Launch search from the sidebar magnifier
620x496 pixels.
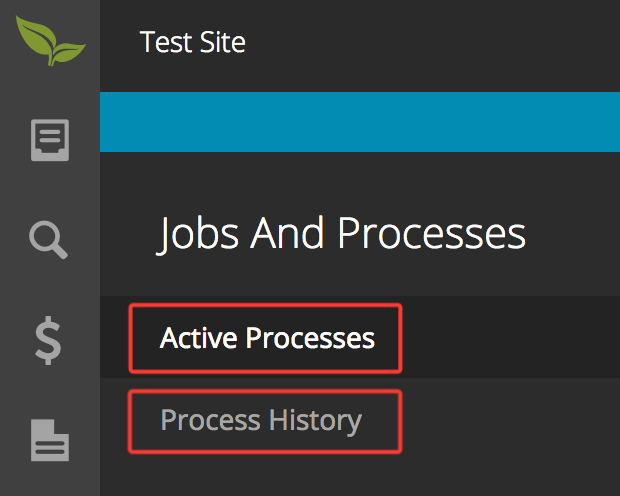(49, 240)
